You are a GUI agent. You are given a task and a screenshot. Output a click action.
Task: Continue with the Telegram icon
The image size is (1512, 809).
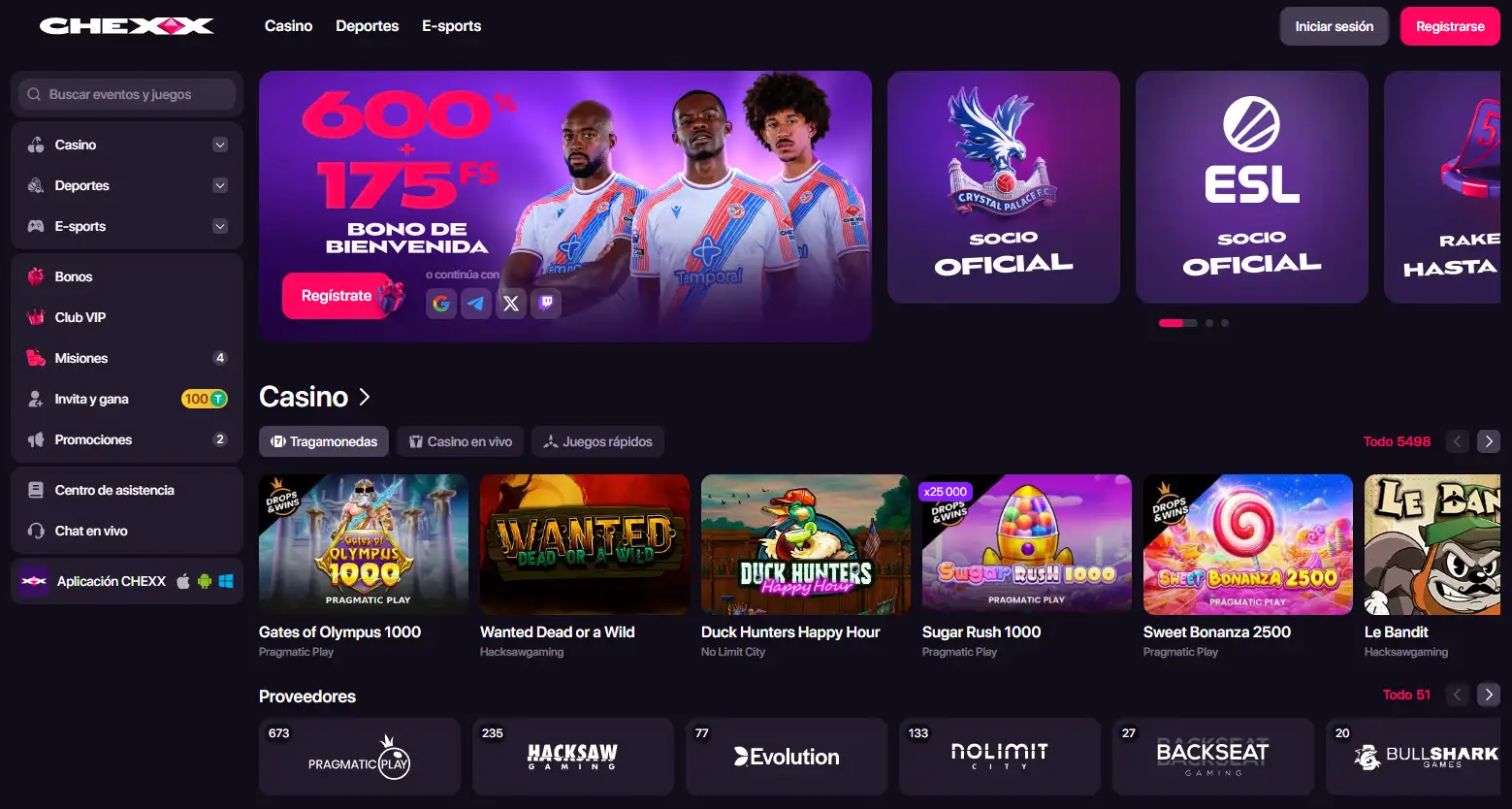coord(476,304)
